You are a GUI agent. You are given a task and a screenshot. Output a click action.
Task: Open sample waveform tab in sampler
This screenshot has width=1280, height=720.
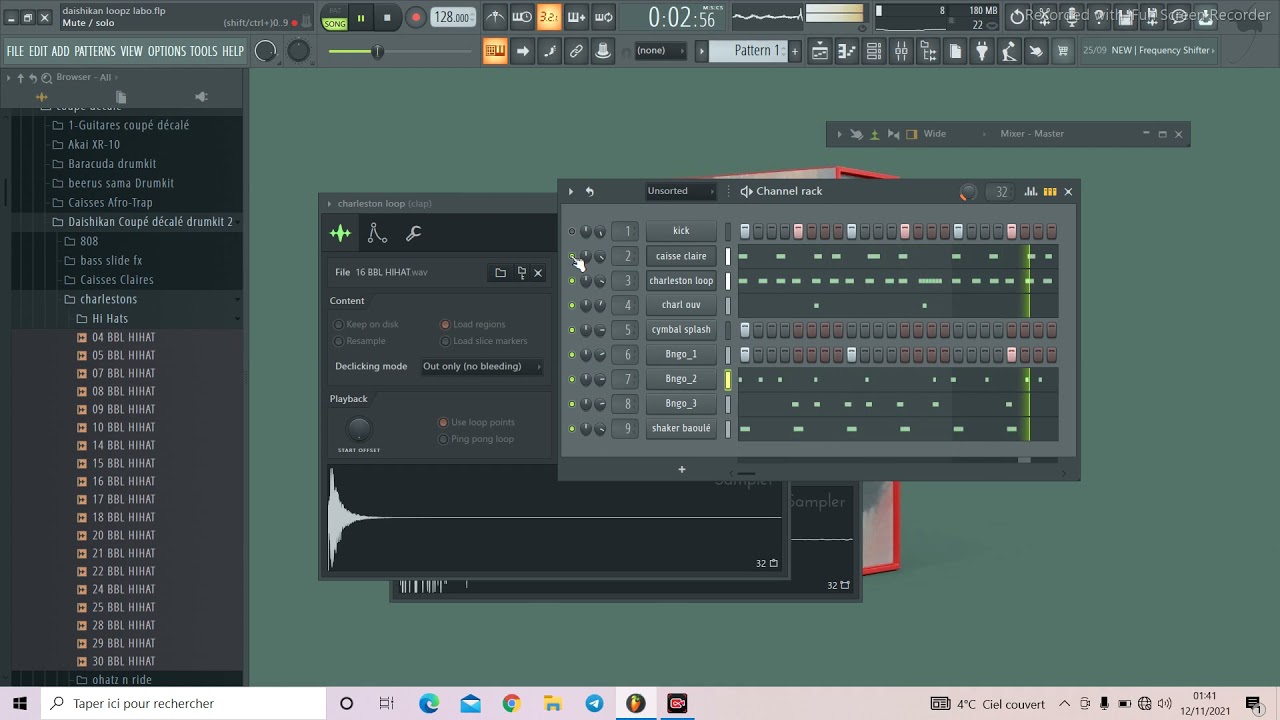click(x=340, y=233)
